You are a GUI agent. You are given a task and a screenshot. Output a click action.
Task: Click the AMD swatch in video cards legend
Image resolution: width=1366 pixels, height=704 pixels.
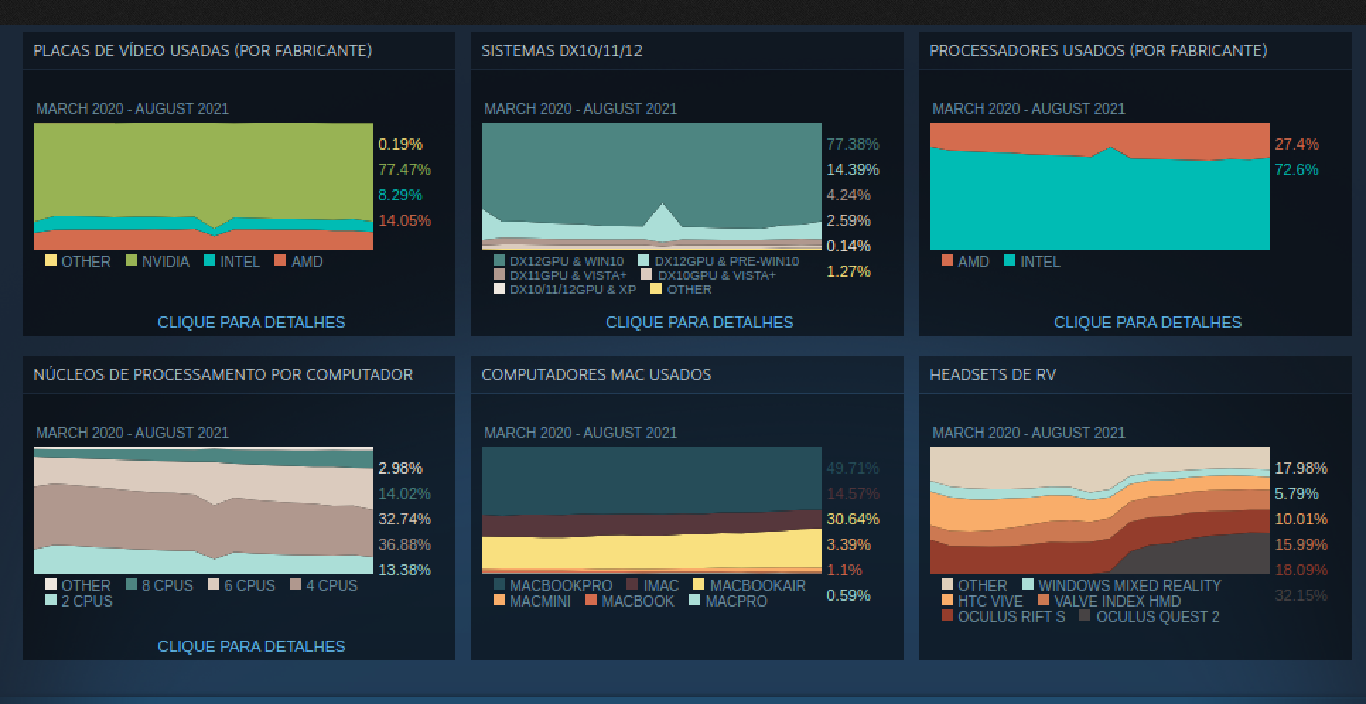pyautogui.click(x=281, y=261)
